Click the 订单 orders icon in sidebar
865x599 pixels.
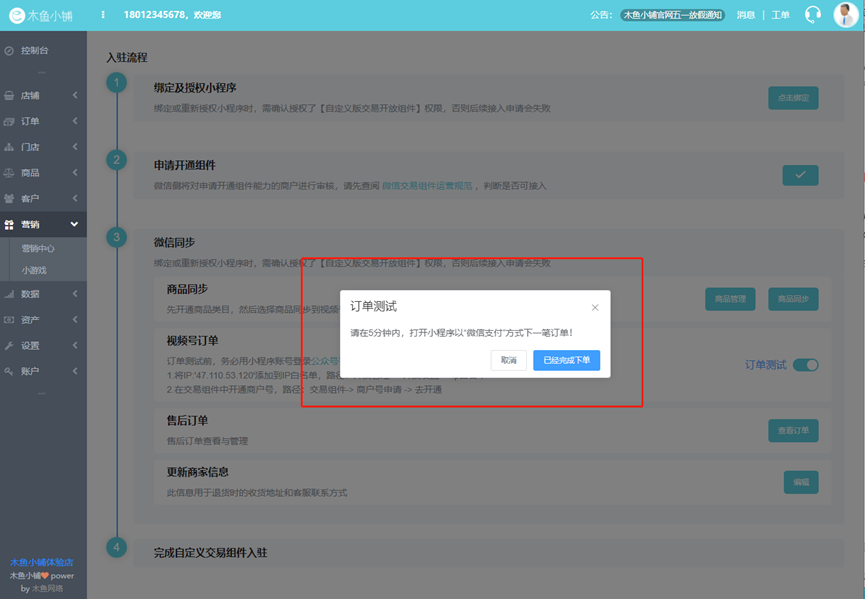[x=9, y=121]
